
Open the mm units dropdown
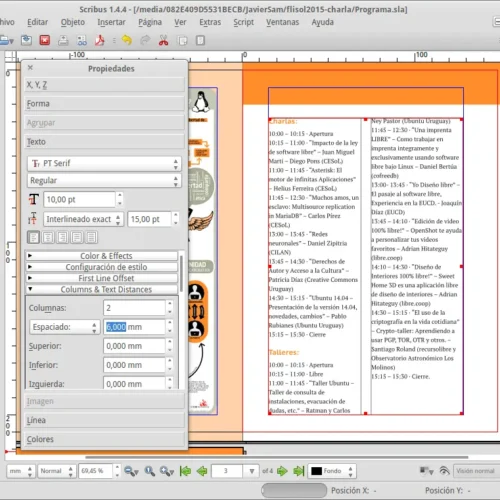tap(21, 471)
